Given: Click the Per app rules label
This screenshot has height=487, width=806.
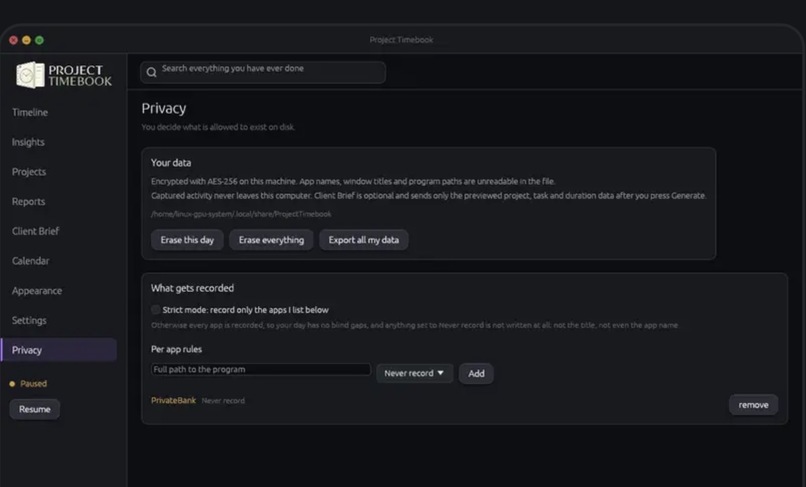Looking at the screenshot, I should 176,349.
